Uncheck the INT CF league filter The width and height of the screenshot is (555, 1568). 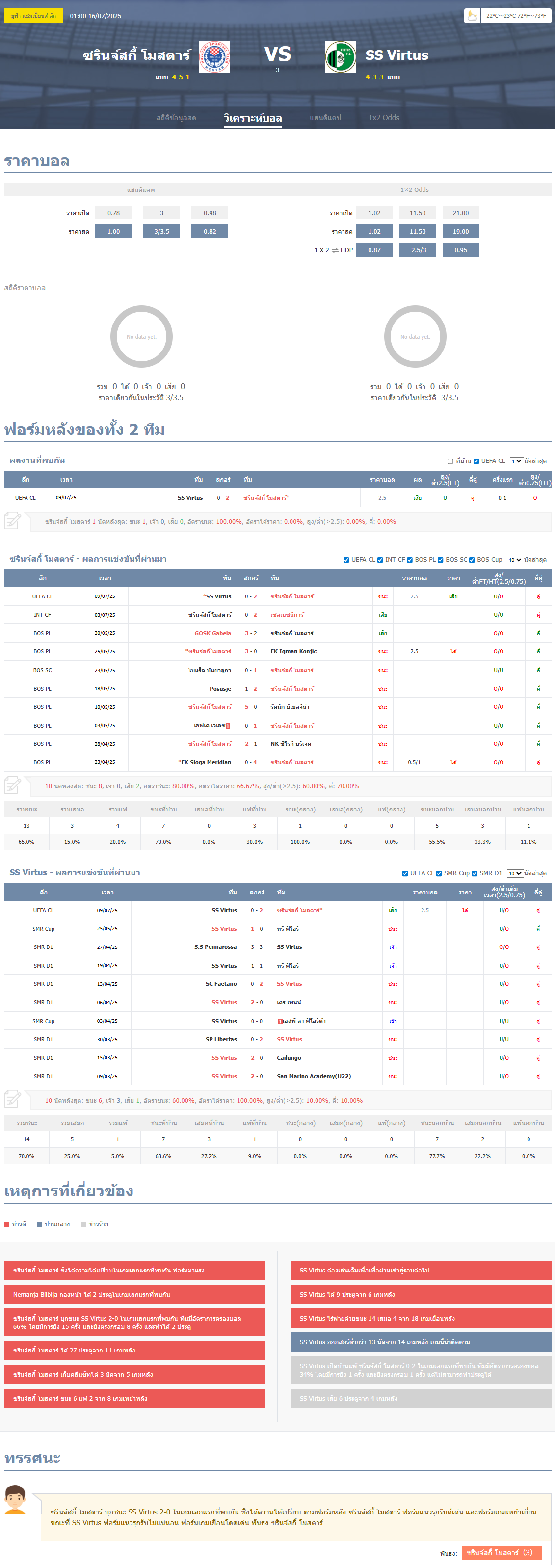(380, 560)
